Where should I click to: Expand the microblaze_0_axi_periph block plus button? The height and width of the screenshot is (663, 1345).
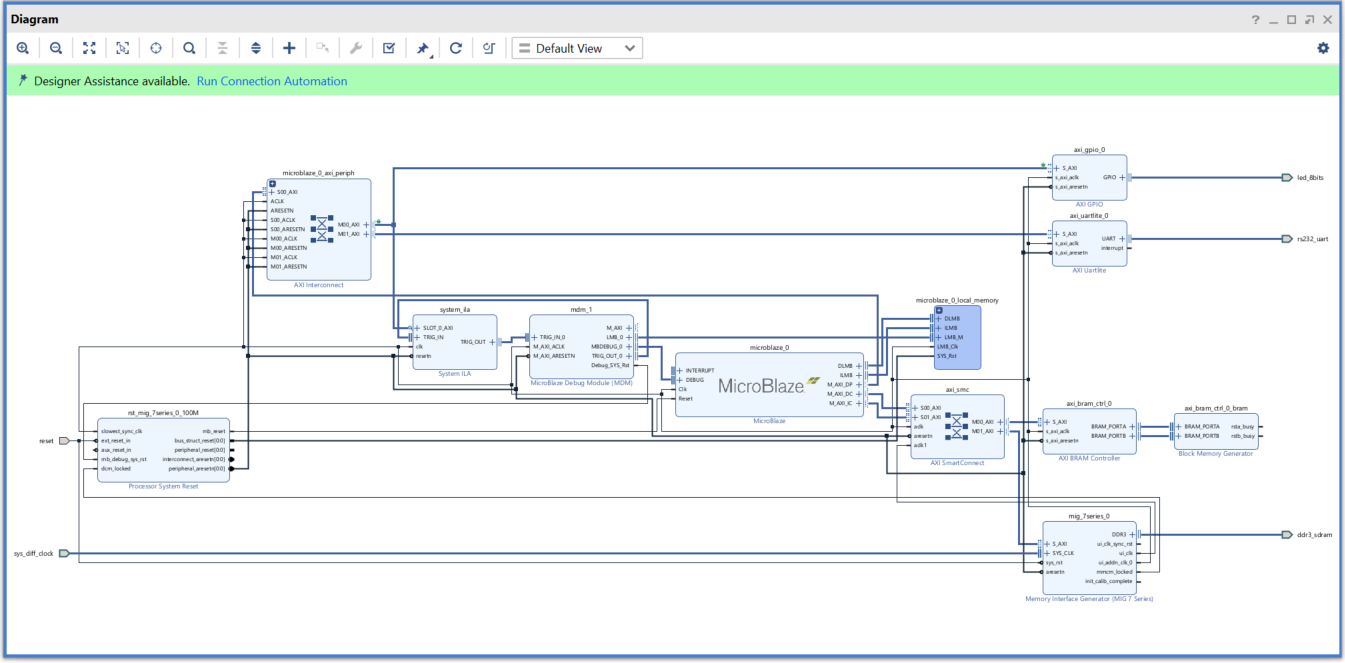point(272,183)
